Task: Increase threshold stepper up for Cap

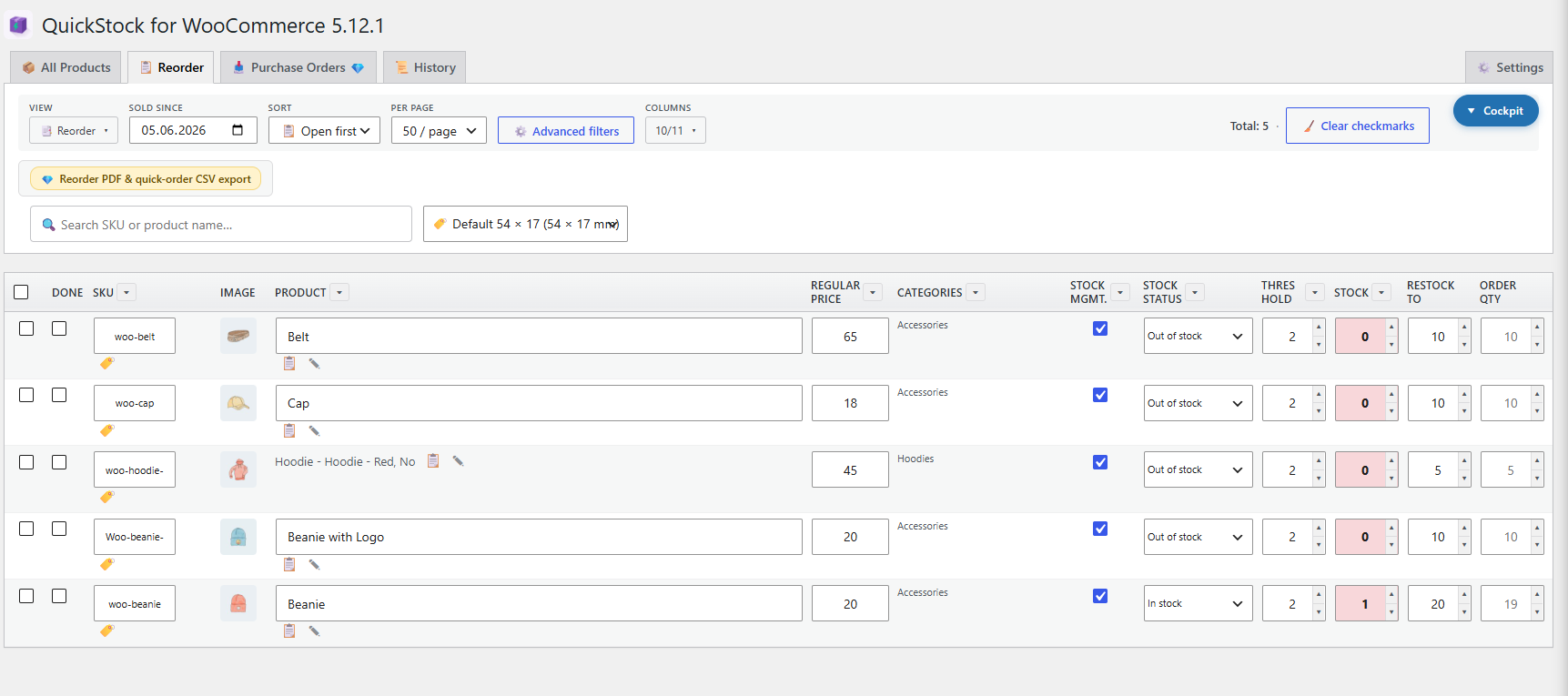Action: (x=1318, y=394)
